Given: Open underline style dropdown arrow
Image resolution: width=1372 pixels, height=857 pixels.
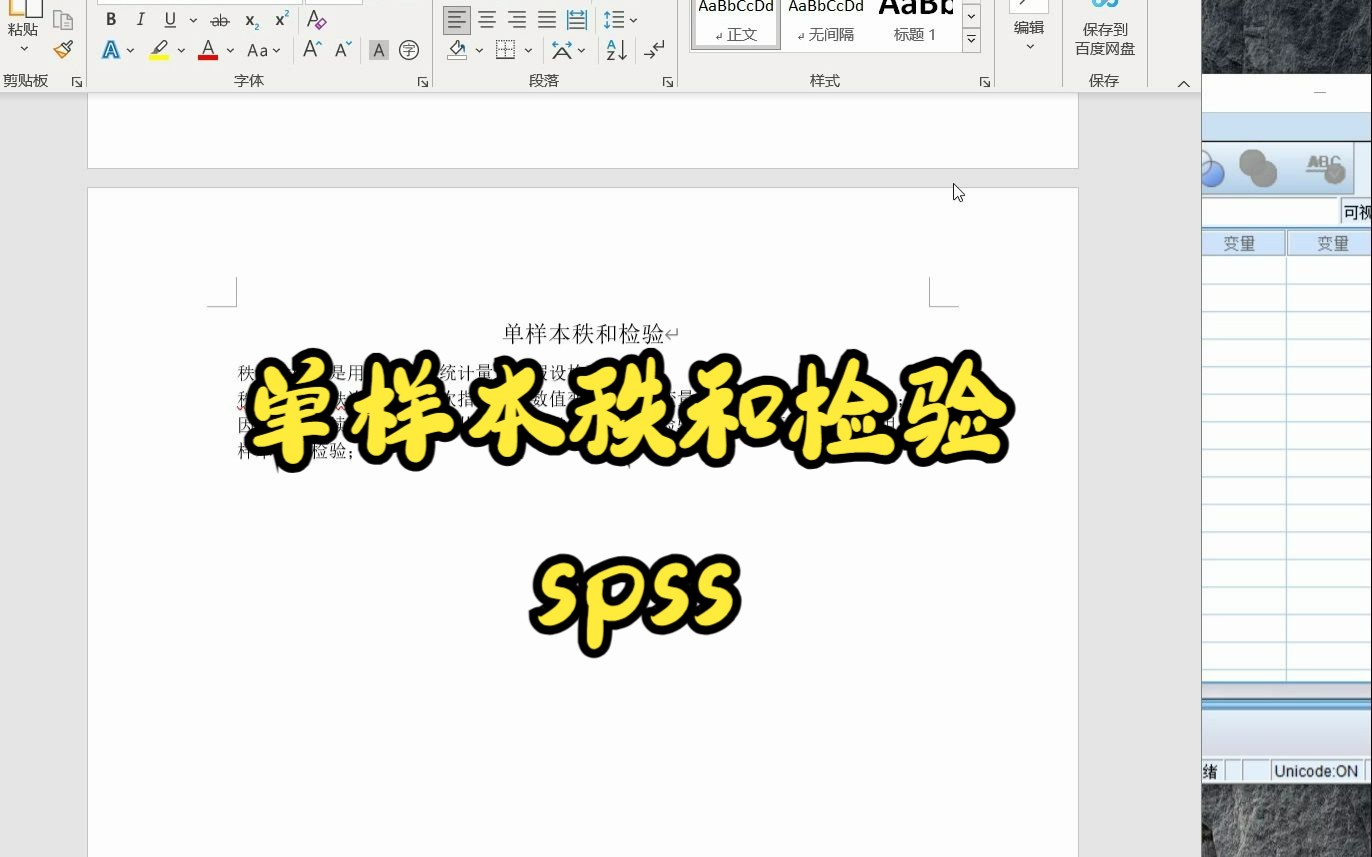Looking at the screenshot, I should [192, 20].
